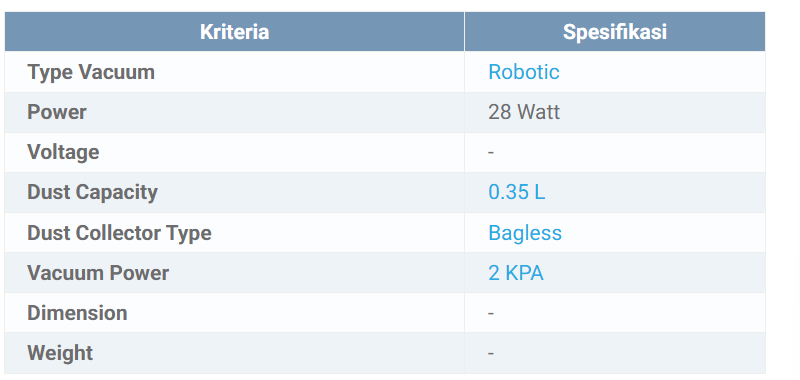The image size is (800, 380).
Task: Click the 2 KPA vacuum power link
Action: coord(516,273)
